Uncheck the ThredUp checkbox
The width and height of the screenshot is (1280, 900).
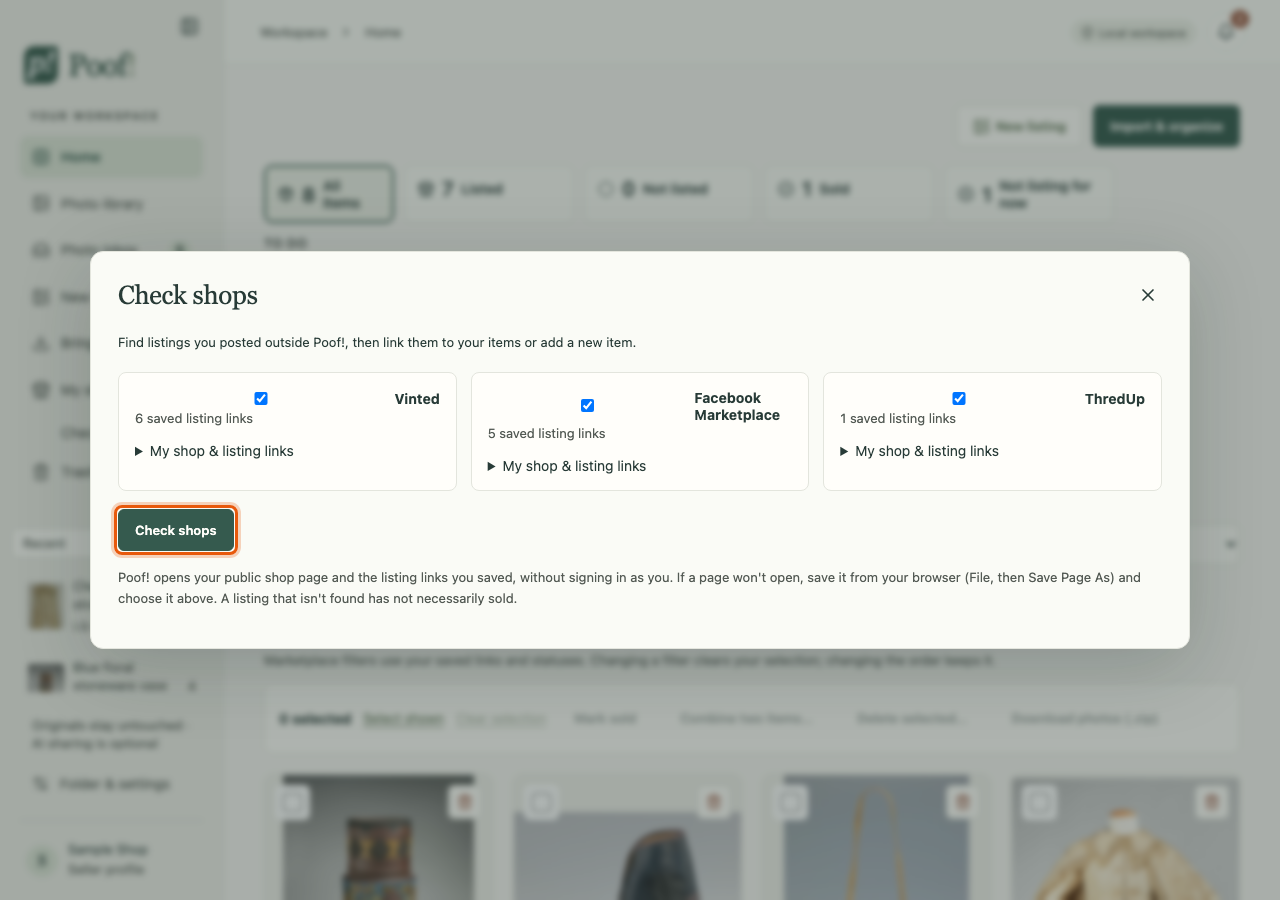[959, 398]
